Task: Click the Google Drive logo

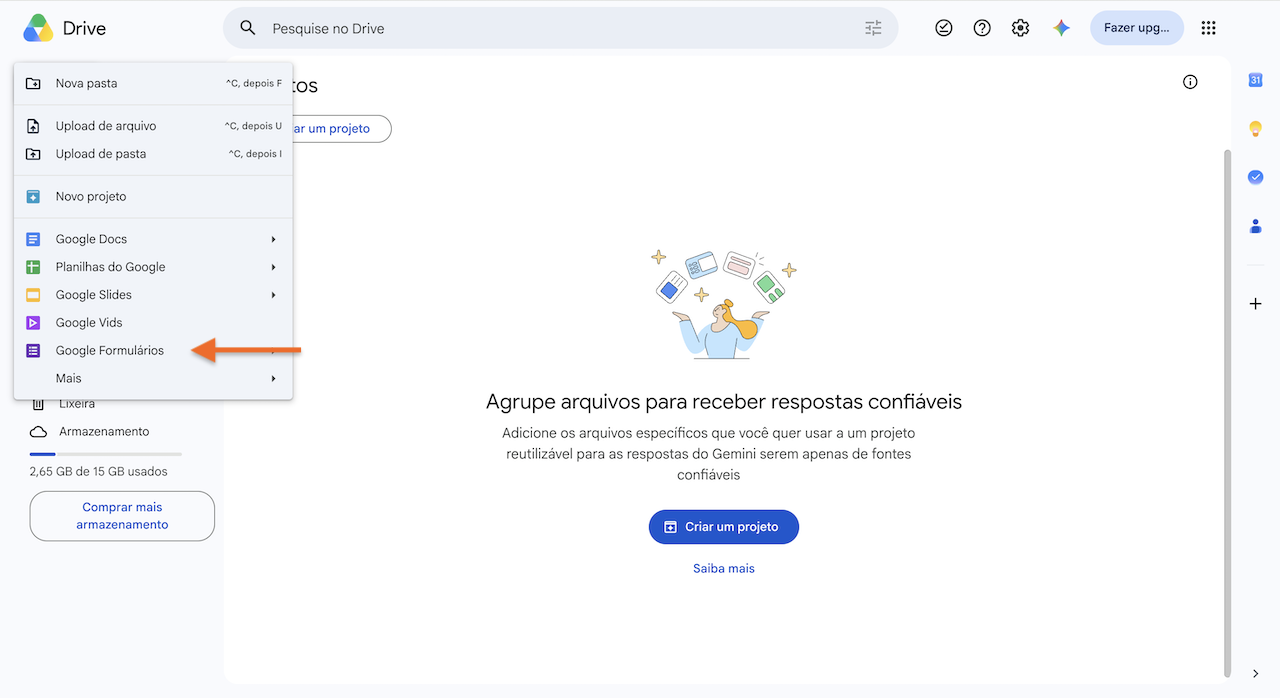Action: pos(38,28)
